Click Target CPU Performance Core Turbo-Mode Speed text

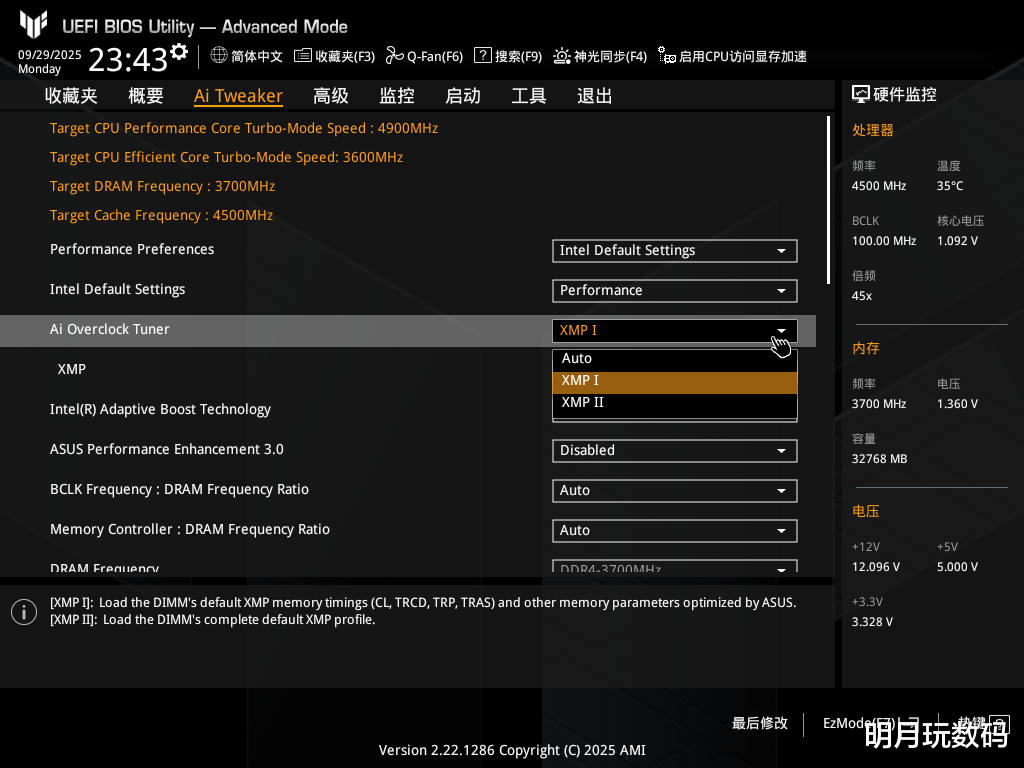point(244,128)
